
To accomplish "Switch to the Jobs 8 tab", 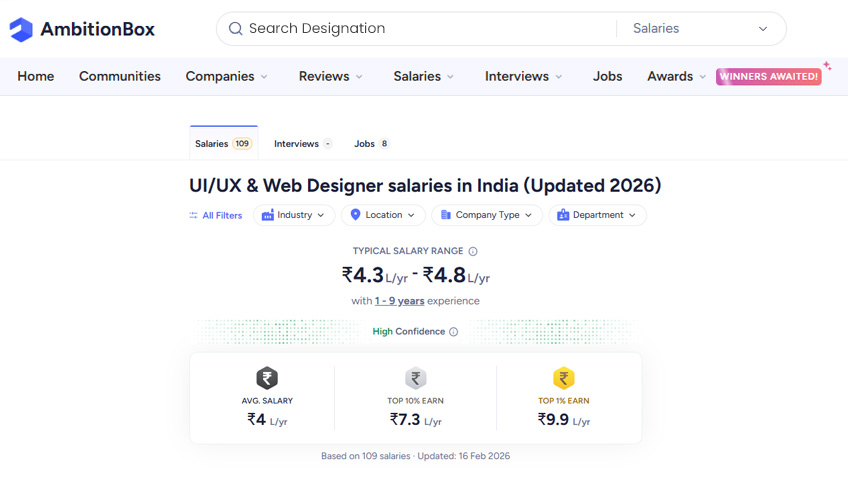I will point(372,143).
